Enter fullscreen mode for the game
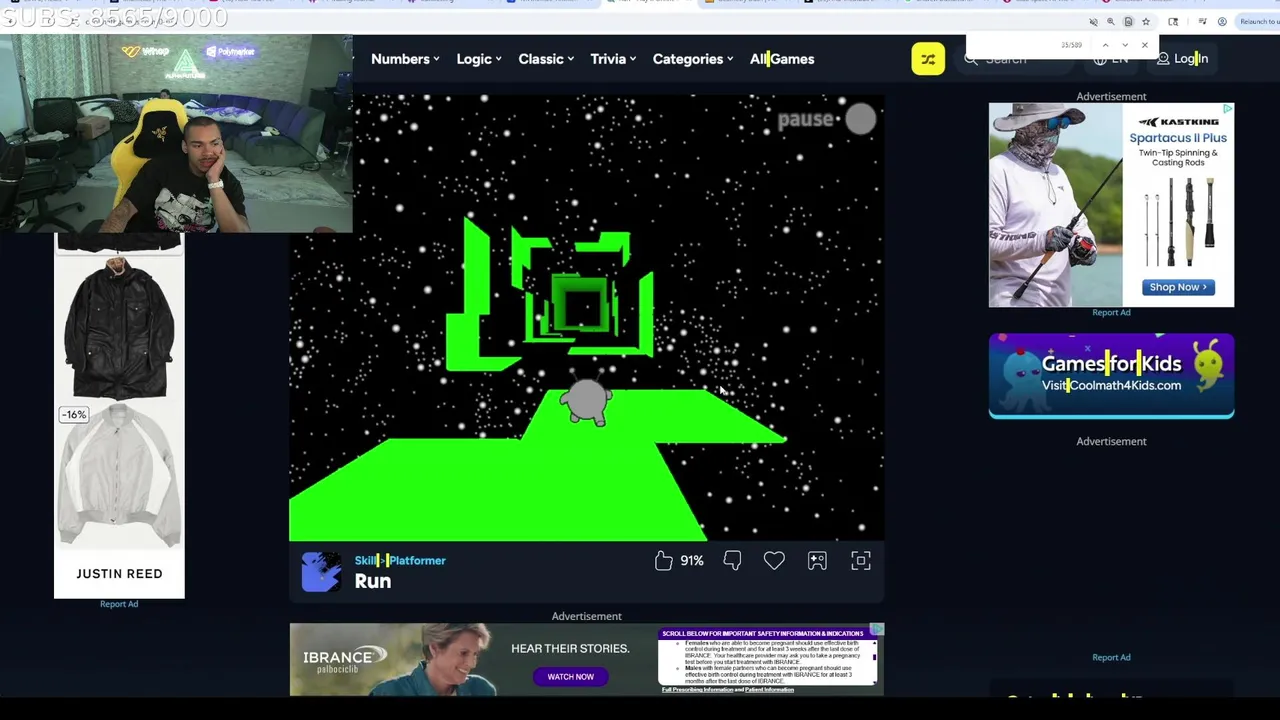 click(x=861, y=561)
